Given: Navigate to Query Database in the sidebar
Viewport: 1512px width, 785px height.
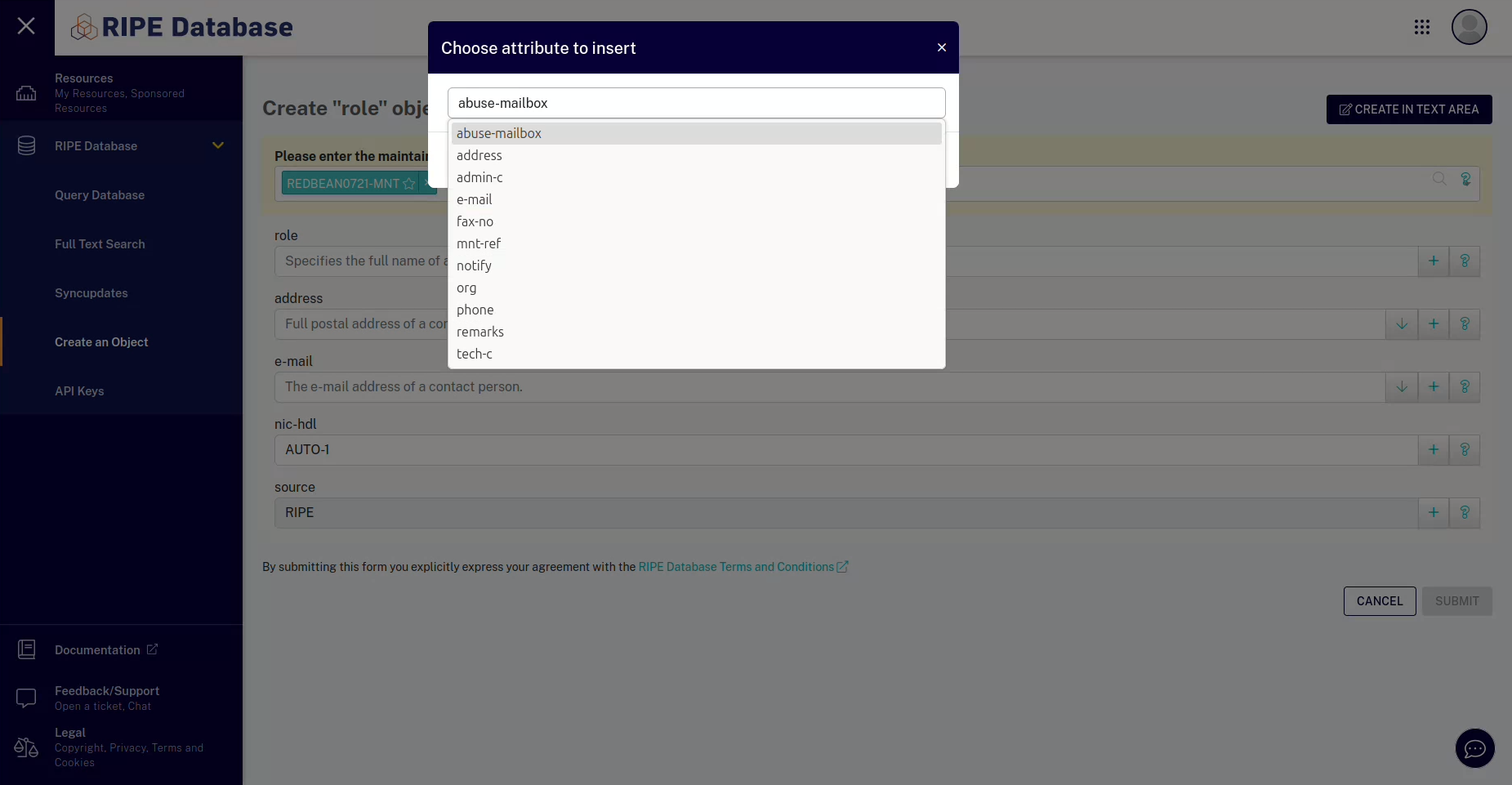Looking at the screenshot, I should pyautogui.click(x=100, y=194).
